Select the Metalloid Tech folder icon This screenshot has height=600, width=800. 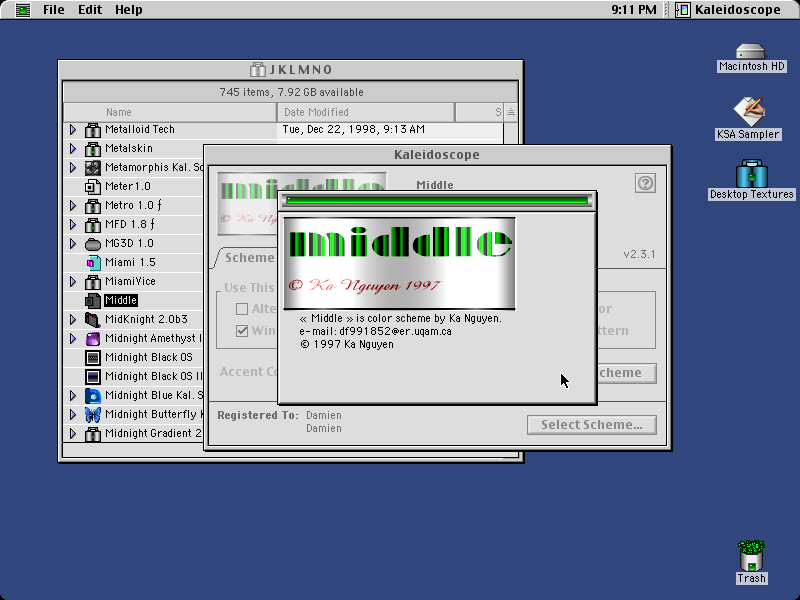[92, 130]
